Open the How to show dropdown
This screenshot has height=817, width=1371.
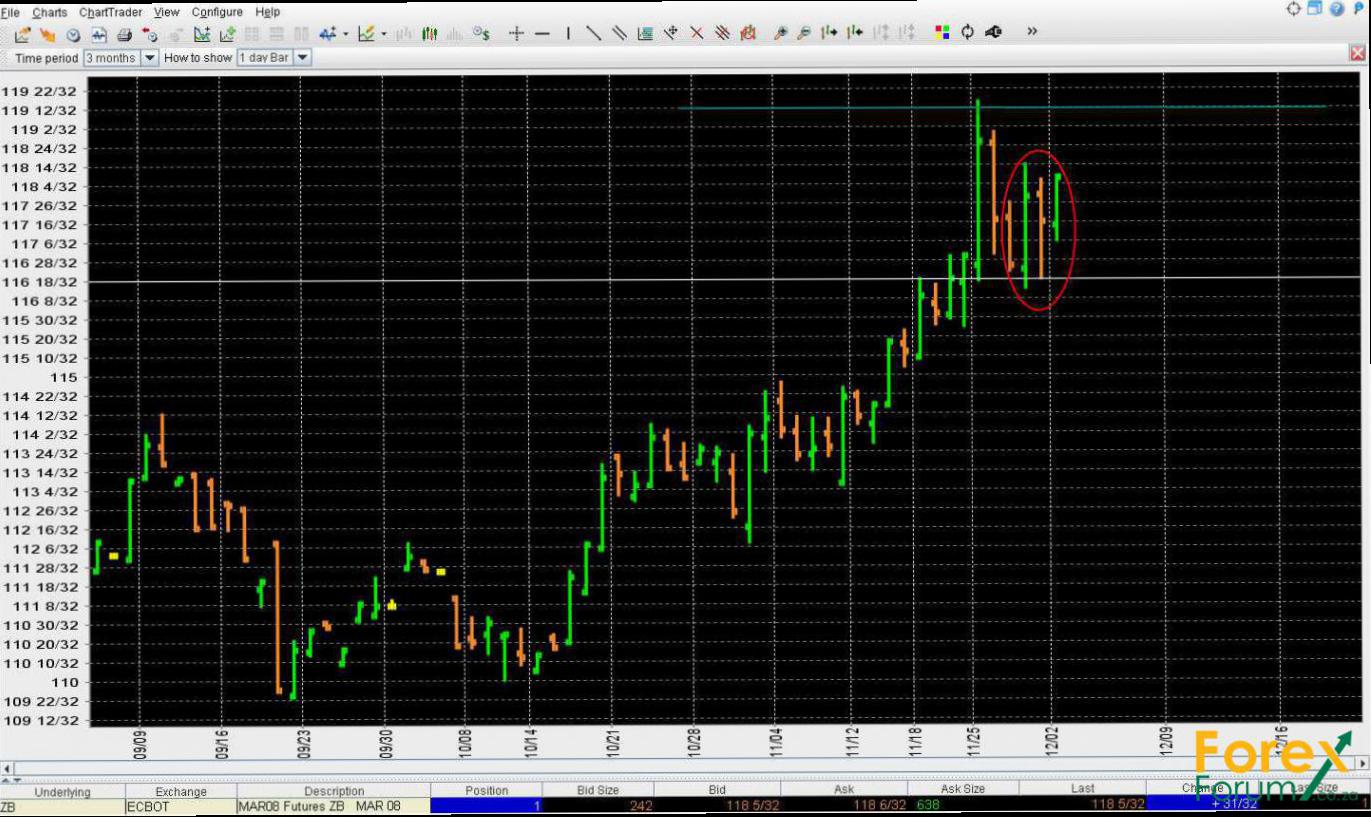302,58
